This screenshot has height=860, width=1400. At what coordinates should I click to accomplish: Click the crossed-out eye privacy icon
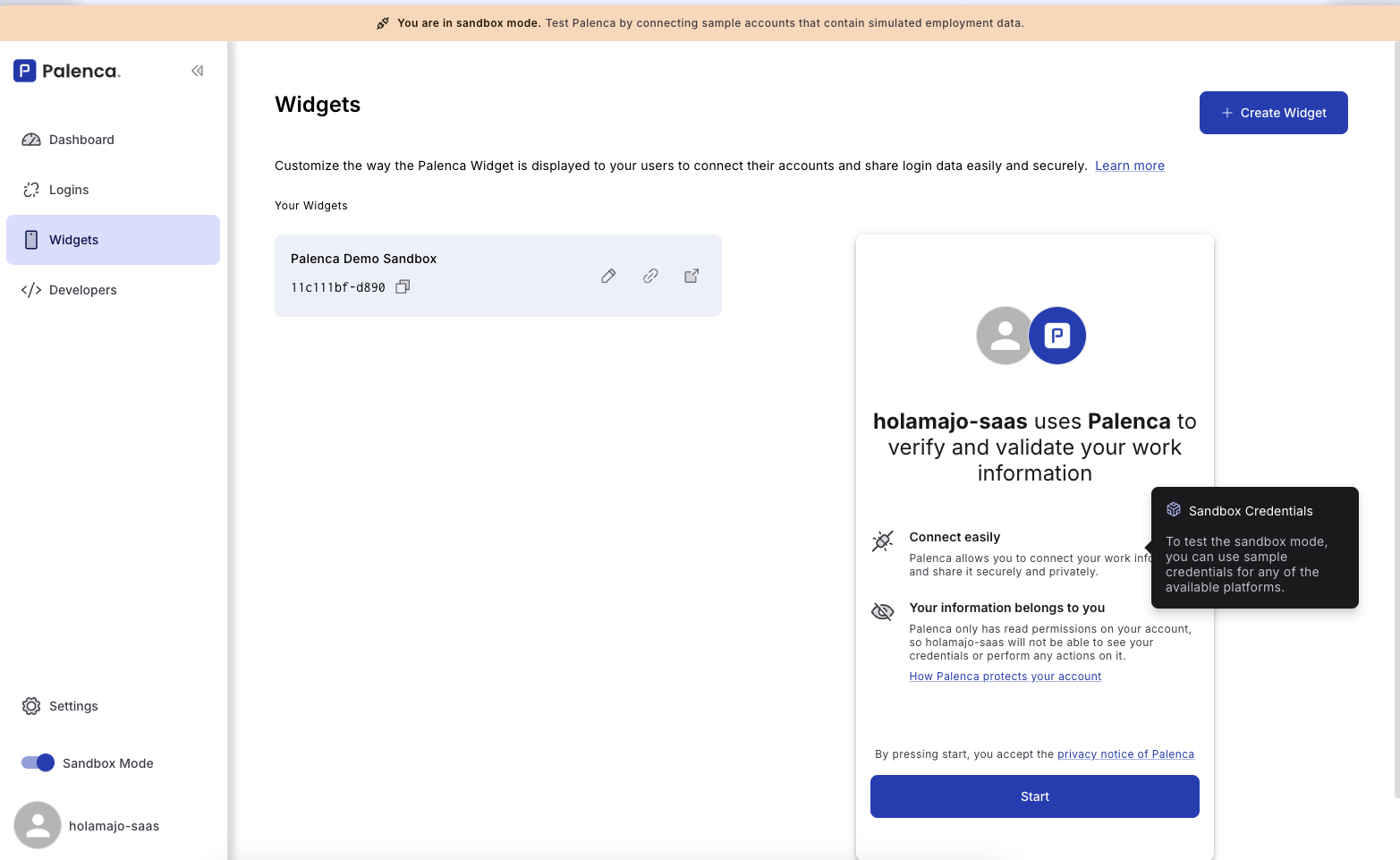882,612
